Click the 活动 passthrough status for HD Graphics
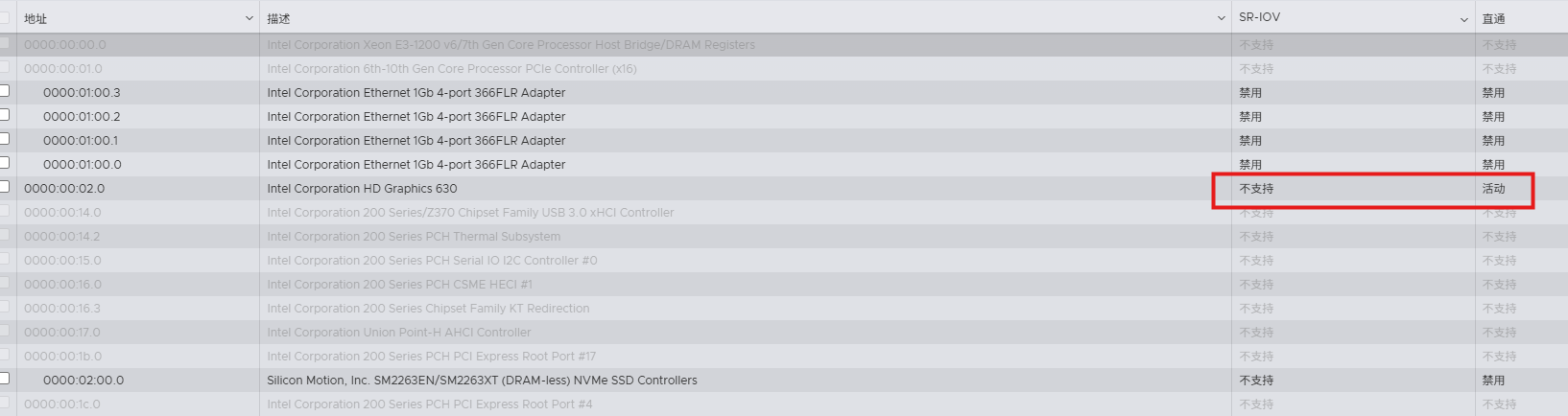The width and height of the screenshot is (1568, 416). [x=1493, y=189]
